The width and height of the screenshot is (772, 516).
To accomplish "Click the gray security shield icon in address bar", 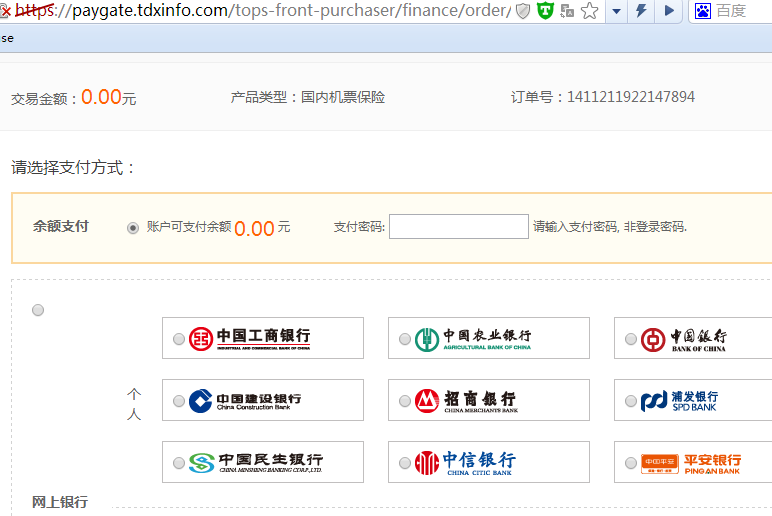I will point(523,11).
